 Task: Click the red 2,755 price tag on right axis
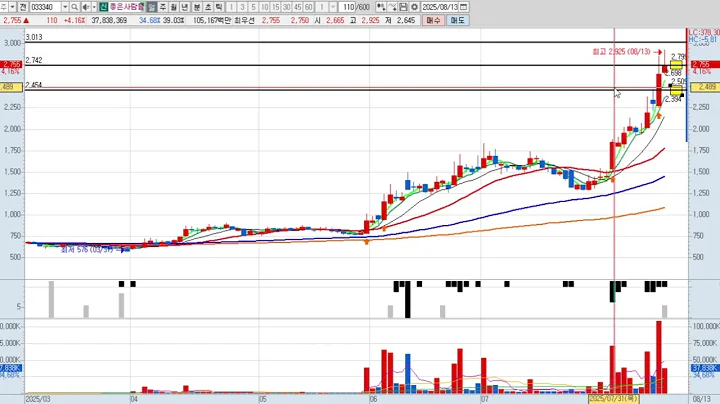coord(705,64)
